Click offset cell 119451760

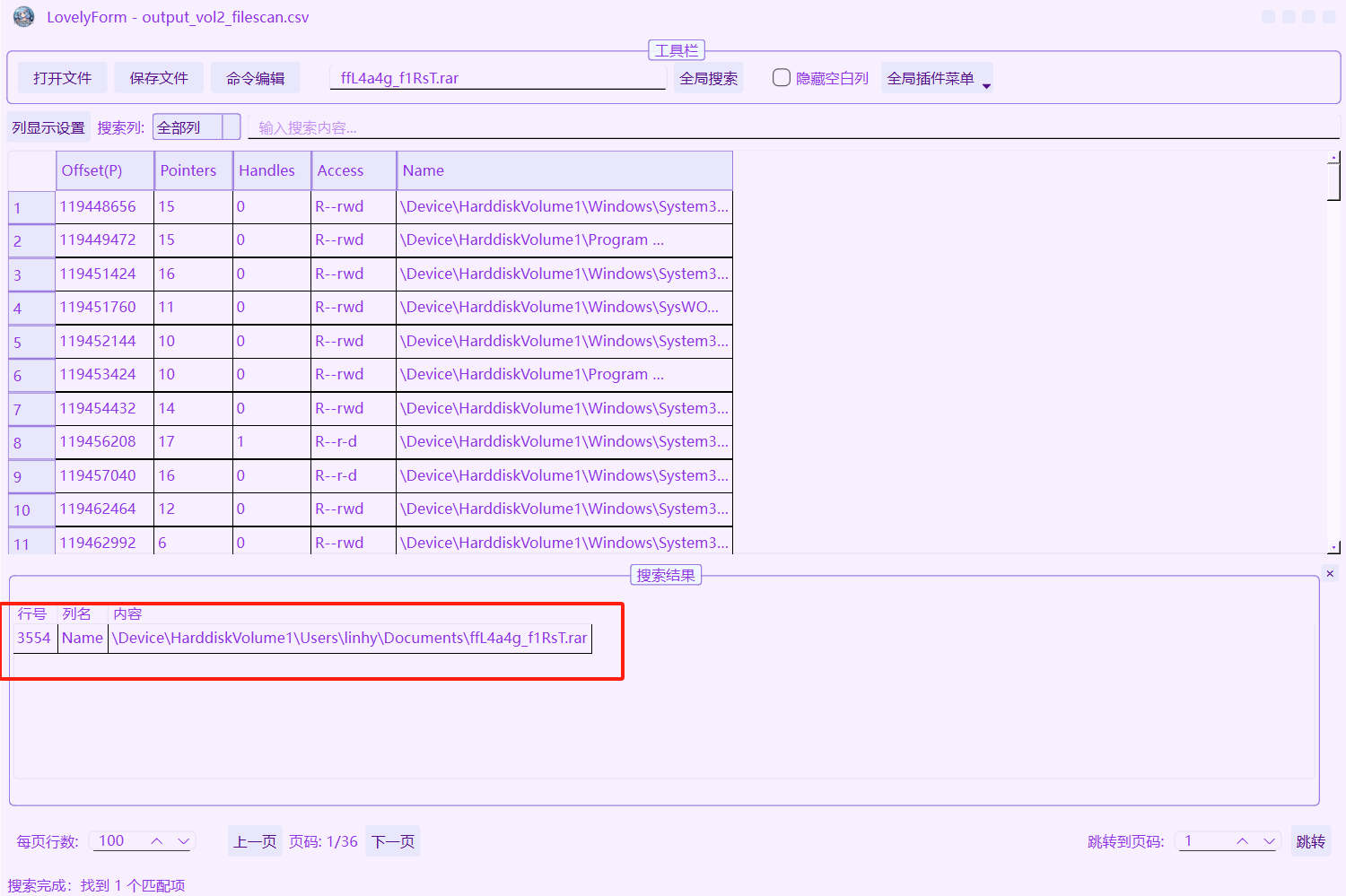(x=105, y=308)
